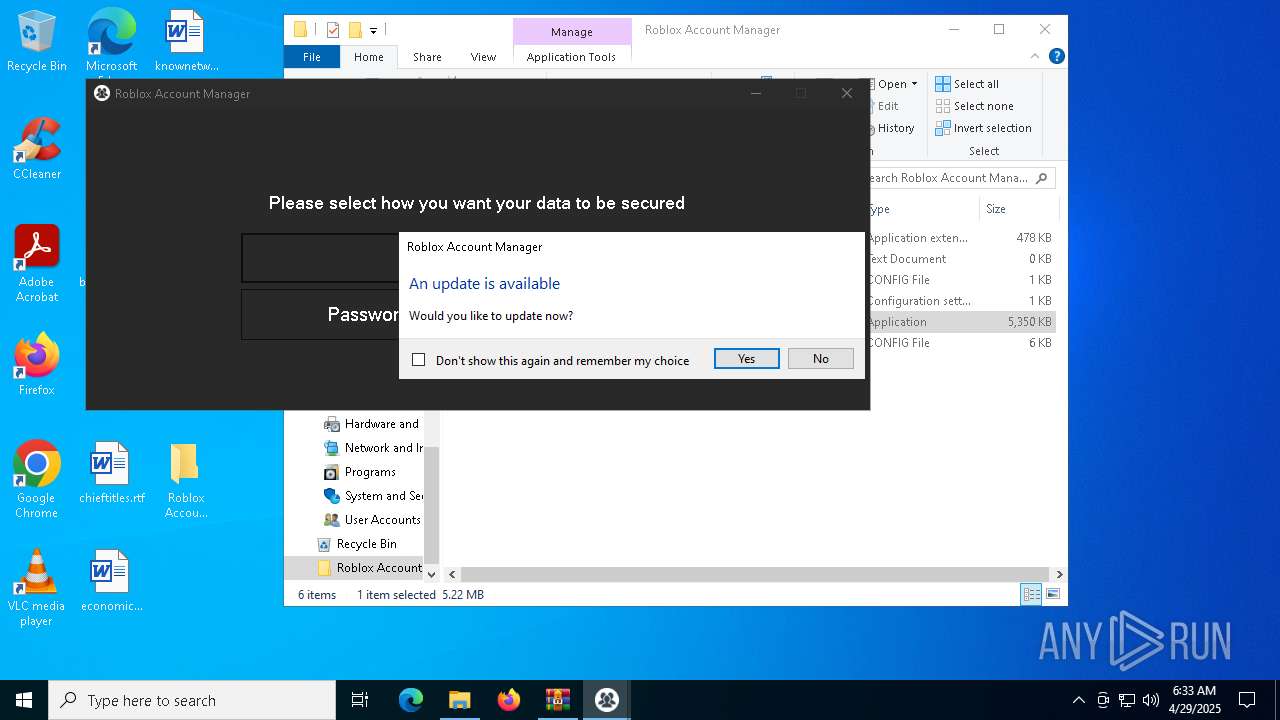The width and height of the screenshot is (1280, 720).
Task: Show hidden tray icons chevron
Action: click(x=1078, y=700)
